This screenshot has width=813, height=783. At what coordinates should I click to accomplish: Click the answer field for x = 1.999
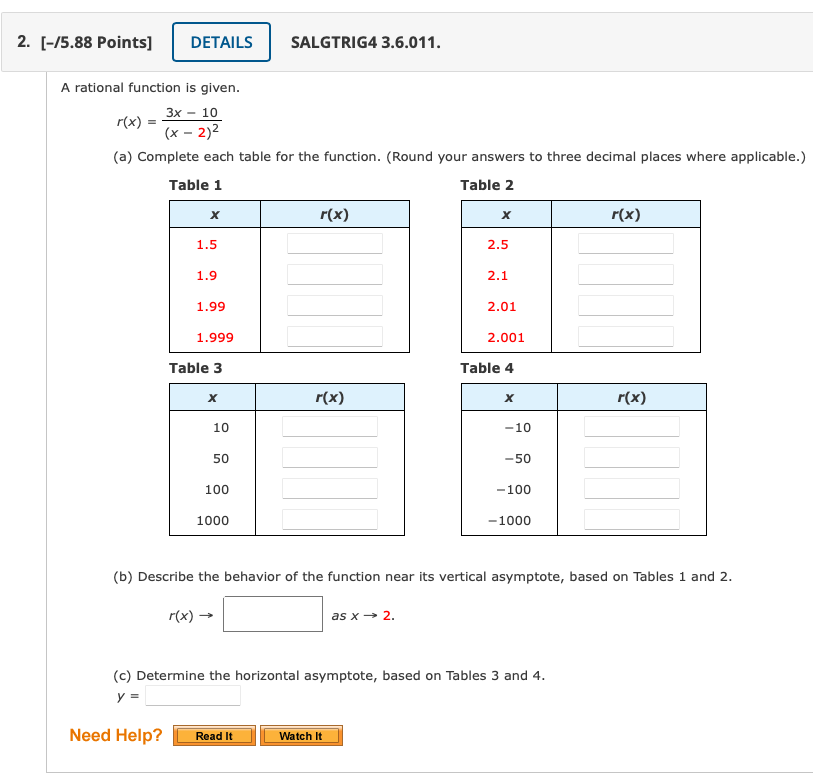pyautogui.click(x=334, y=336)
